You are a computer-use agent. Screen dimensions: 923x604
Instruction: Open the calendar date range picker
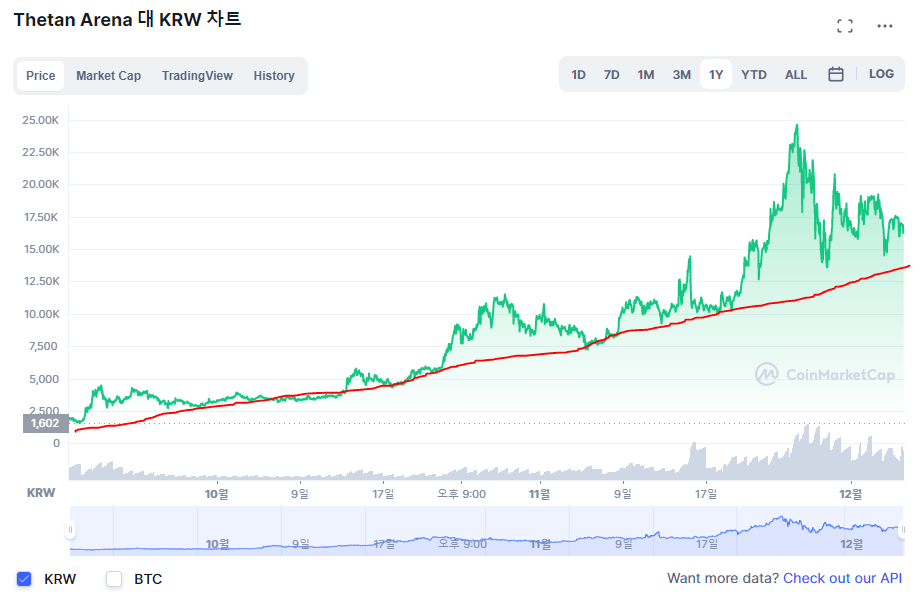(x=836, y=74)
